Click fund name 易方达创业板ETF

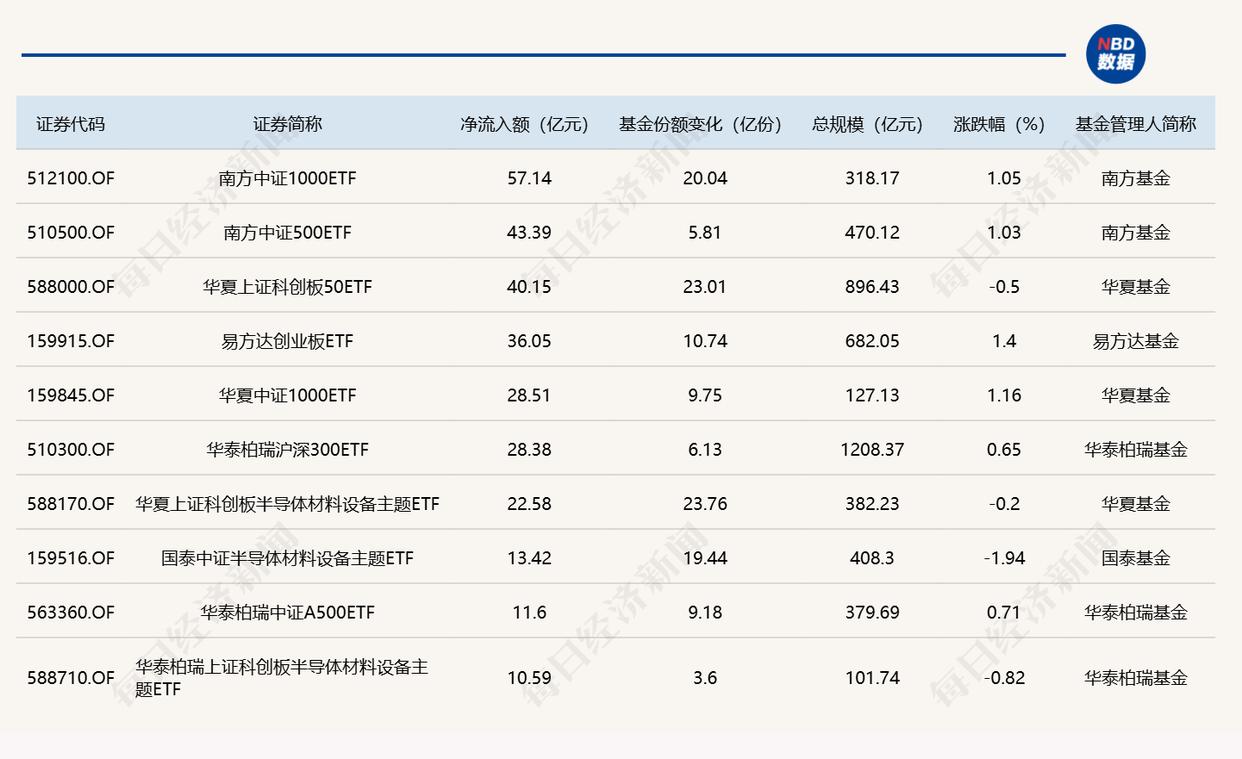(x=287, y=341)
